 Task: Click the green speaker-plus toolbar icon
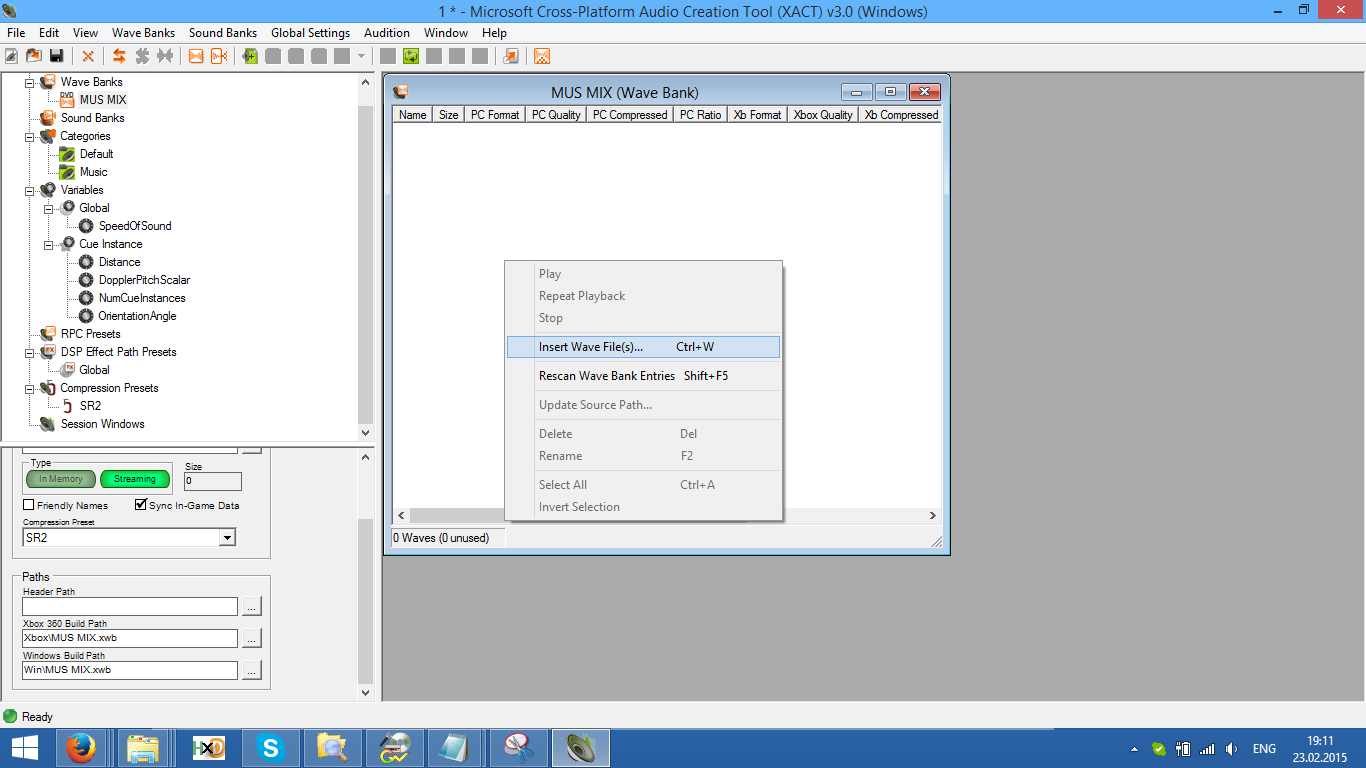[250, 56]
